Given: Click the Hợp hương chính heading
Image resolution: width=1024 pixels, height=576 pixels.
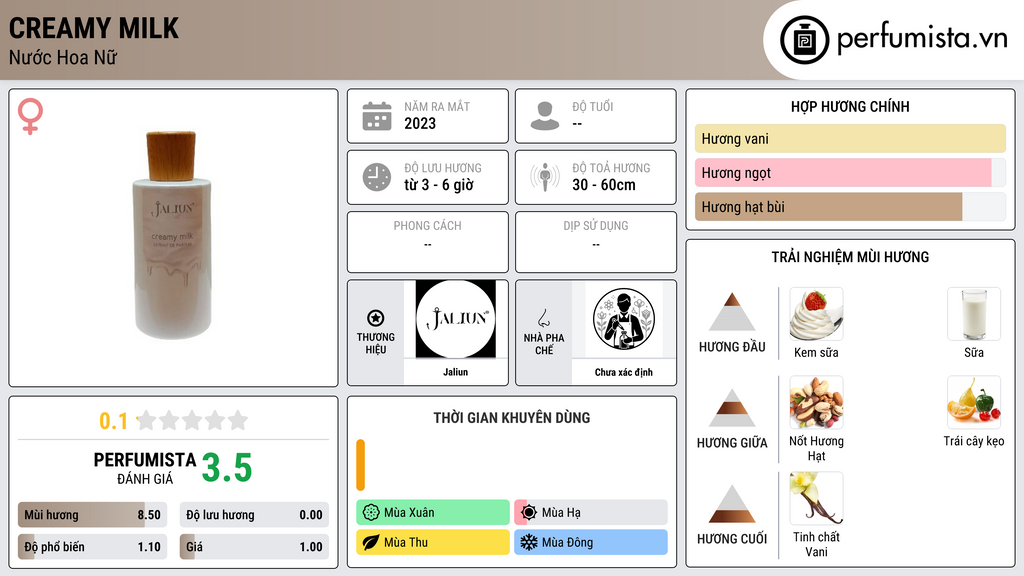Looking at the screenshot, I should click(850, 106).
